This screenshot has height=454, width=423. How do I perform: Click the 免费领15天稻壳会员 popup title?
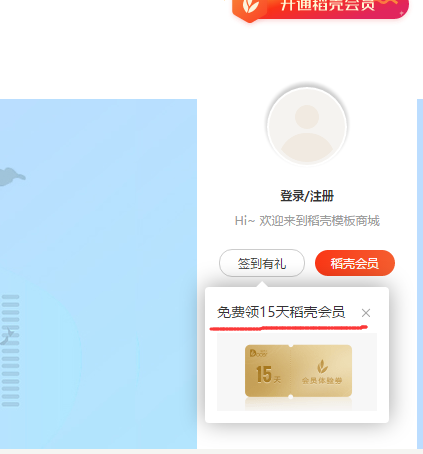click(x=281, y=312)
